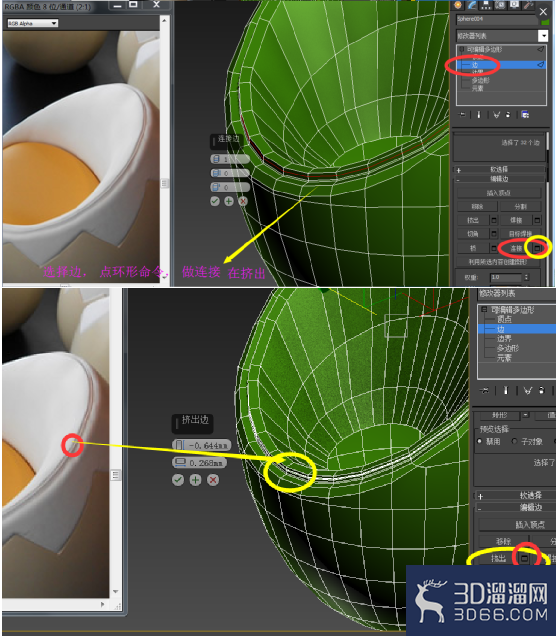The image size is (556, 636).
Task: Click 桥 button in top panel
Action: (x=473, y=248)
